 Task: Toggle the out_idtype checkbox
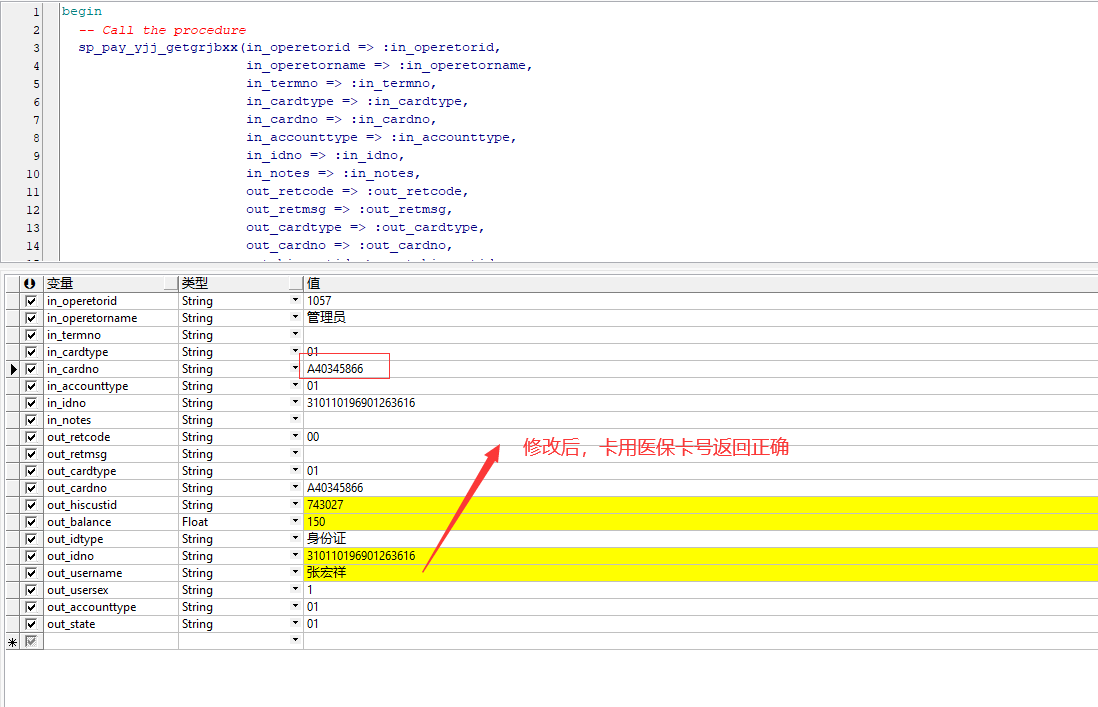pyautogui.click(x=31, y=539)
